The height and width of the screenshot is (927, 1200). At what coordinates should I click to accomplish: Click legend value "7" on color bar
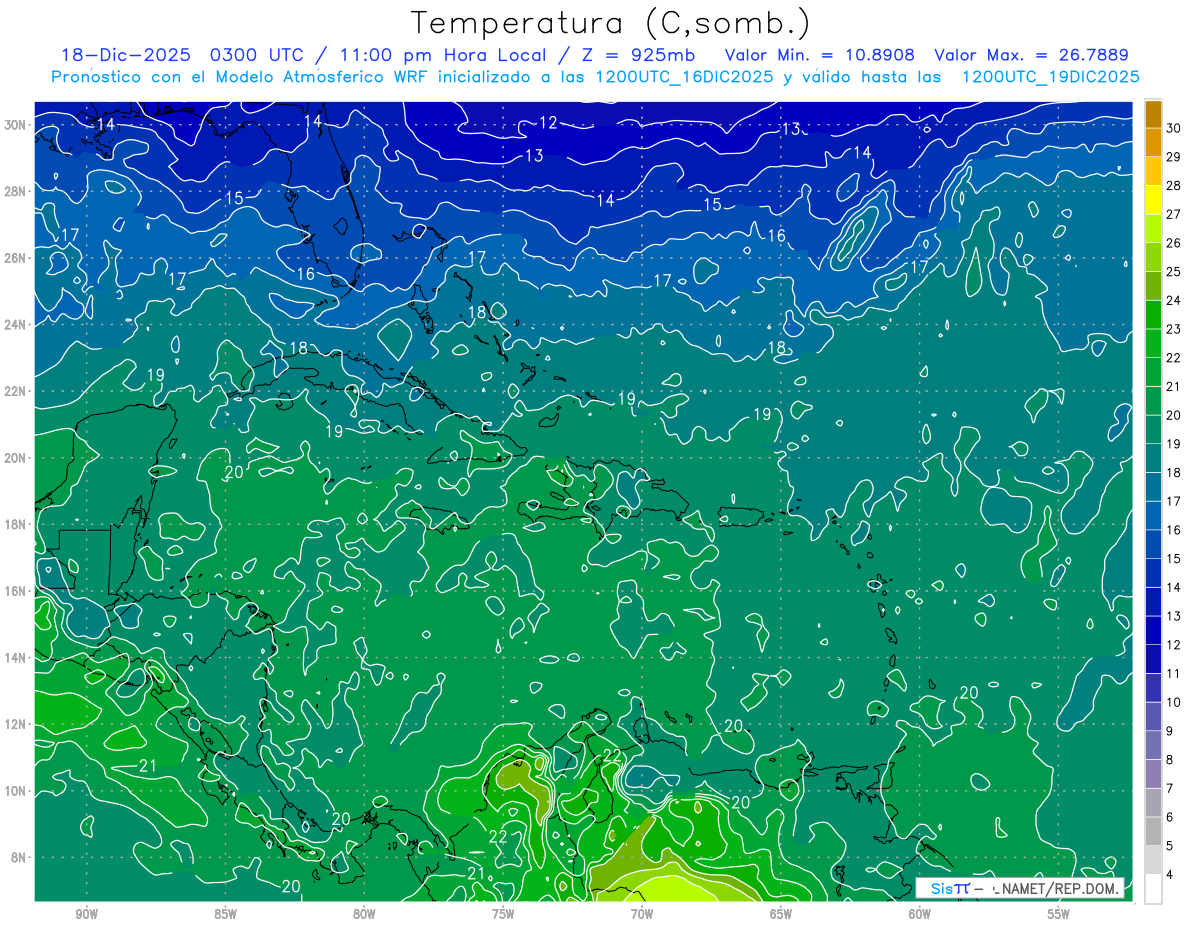click(1170, 789)
